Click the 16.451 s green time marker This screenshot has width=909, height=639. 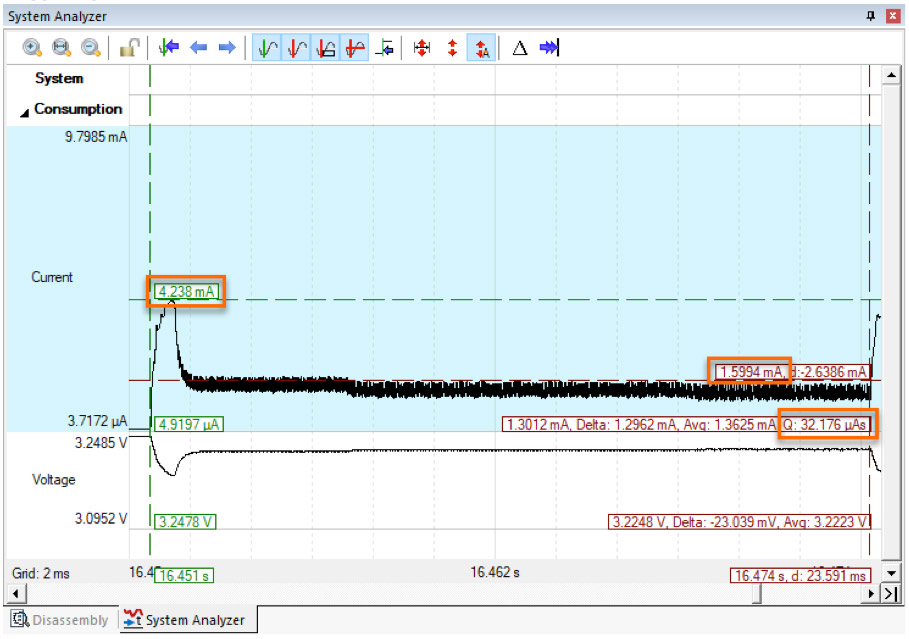coord(184,576)
